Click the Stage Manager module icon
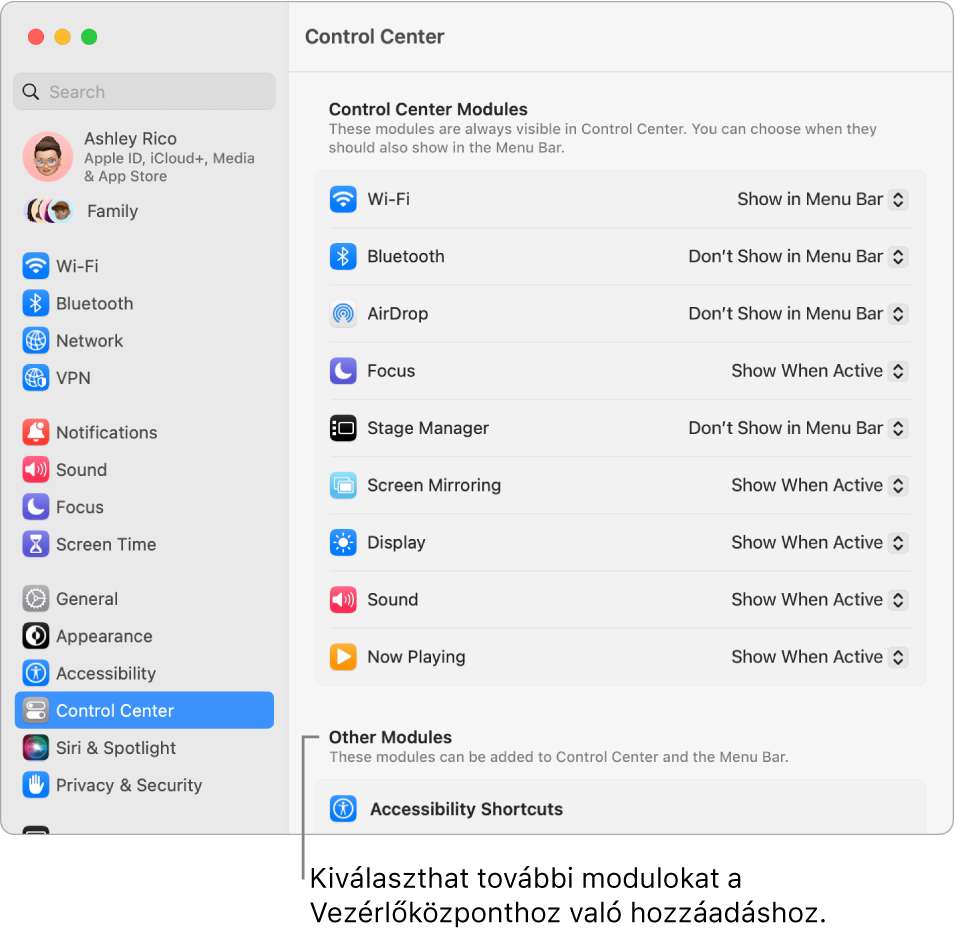The image size is (955, 934). [x=343, y=428]
